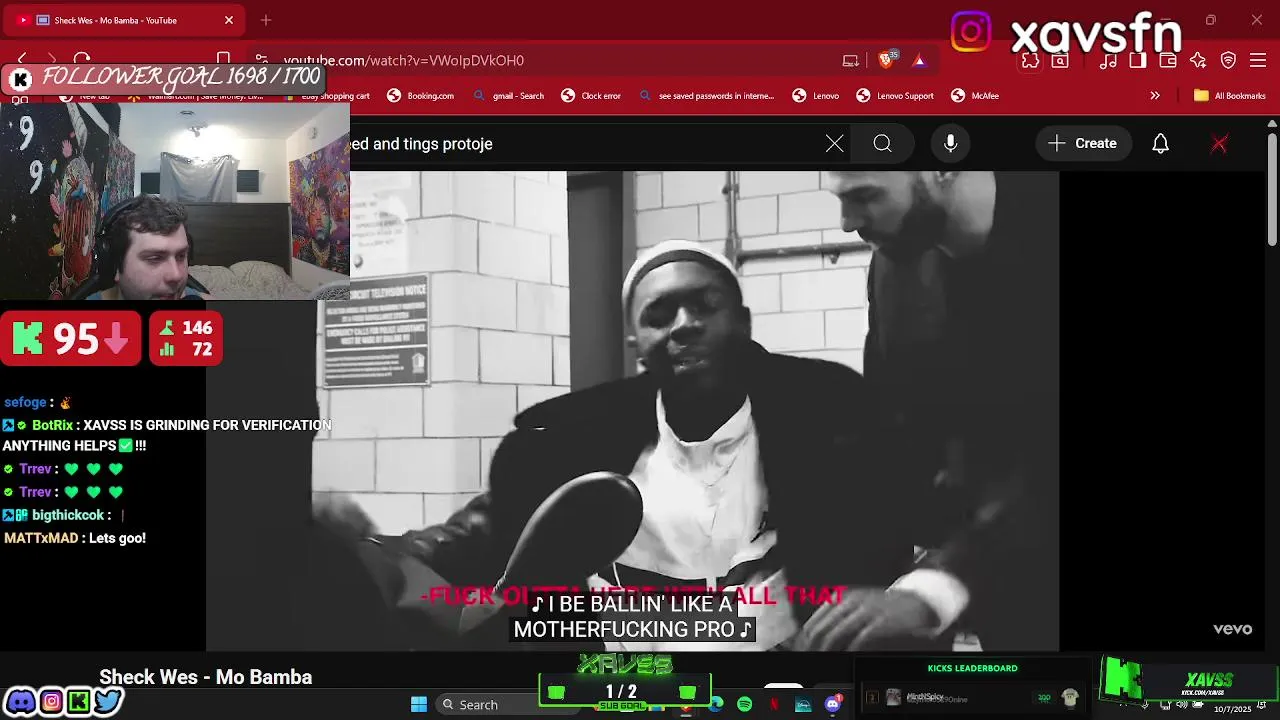Image resolution: width=1280 pixels, height=720 pixels.
Task: Open Spotify from the taskbar
Action: [x=745, y=704]
